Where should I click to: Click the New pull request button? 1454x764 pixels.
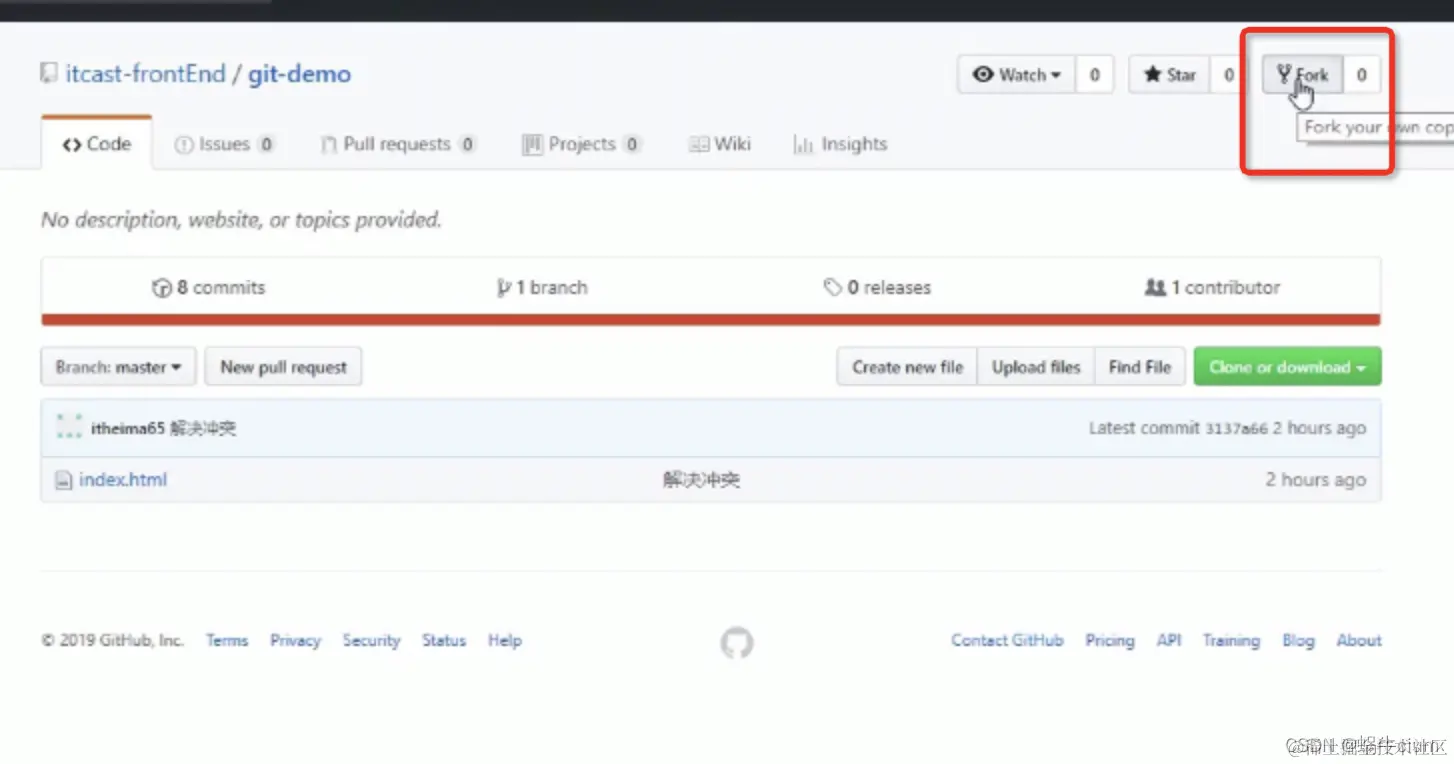[283, 367]
